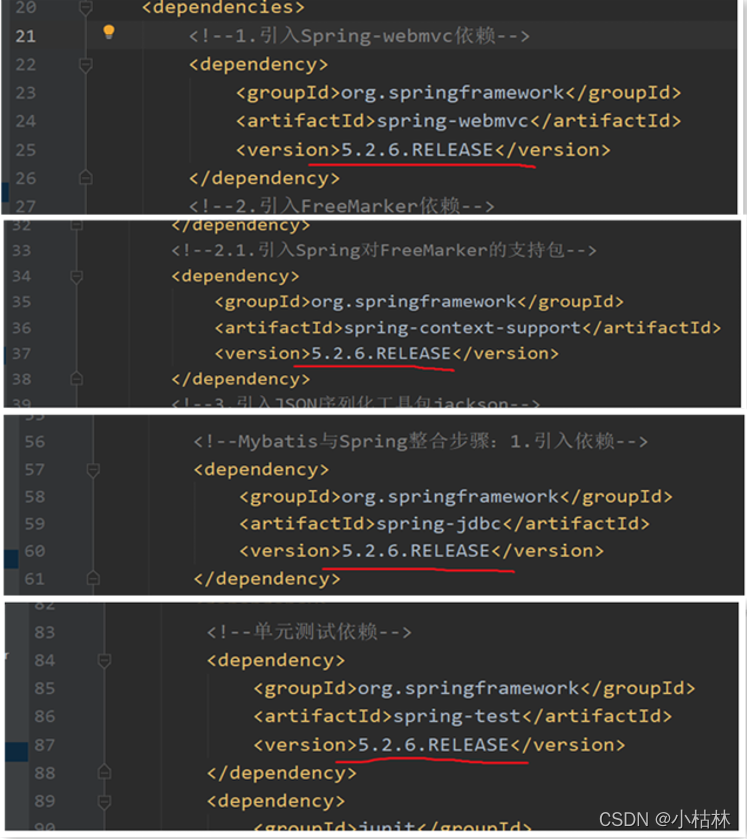The height and width of the screenshot is (839, 747).
Task: Click the closing dependency tag on line 61
Action: [x=267, y=578]
